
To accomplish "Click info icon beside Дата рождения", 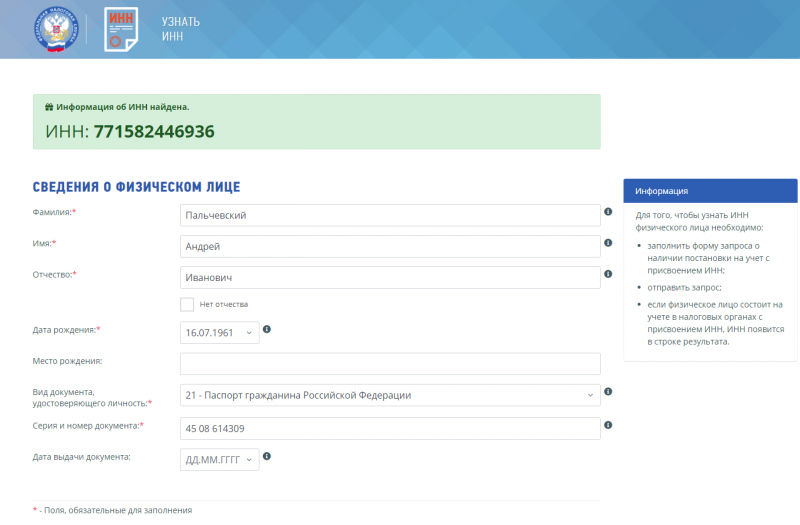I will click(x=267, y=329).
